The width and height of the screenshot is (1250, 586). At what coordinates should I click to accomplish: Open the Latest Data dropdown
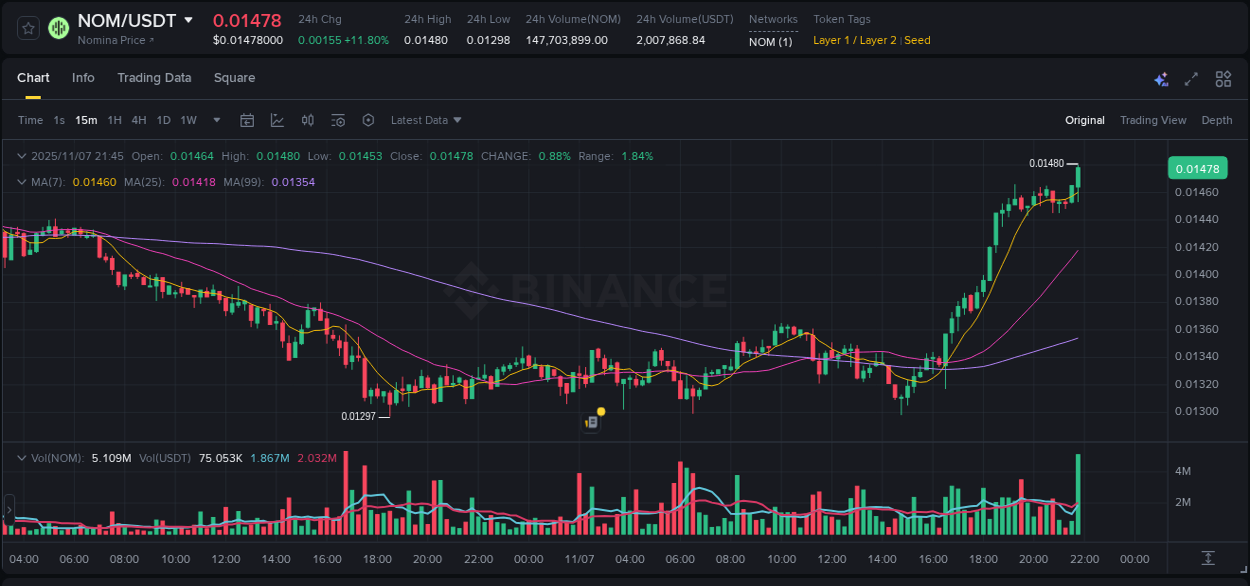[426, 120]
